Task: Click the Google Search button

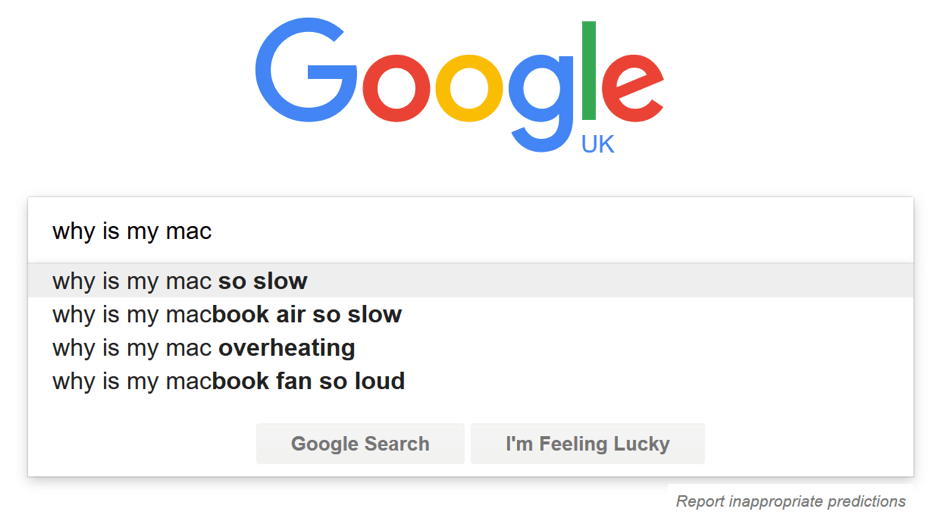Action: [x=360, y=443]
